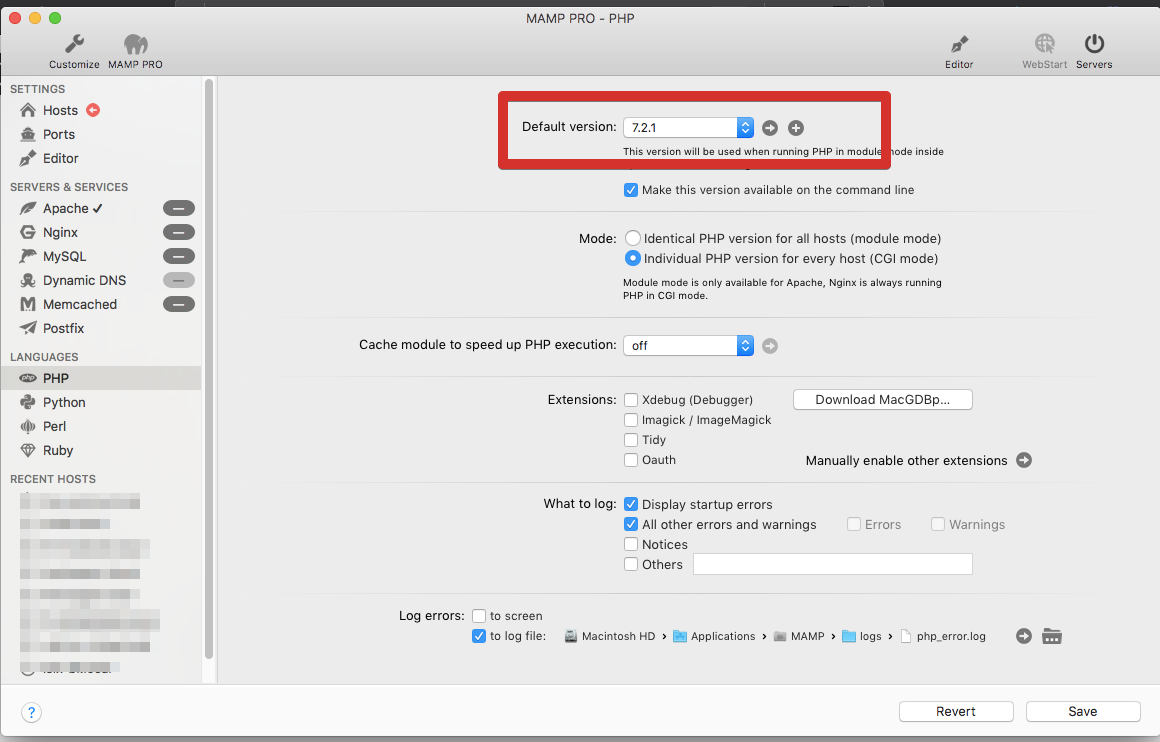Select Individual PHP version CGI mode
The height and width of the screenshot is (742, 1160).
point(633,258)
